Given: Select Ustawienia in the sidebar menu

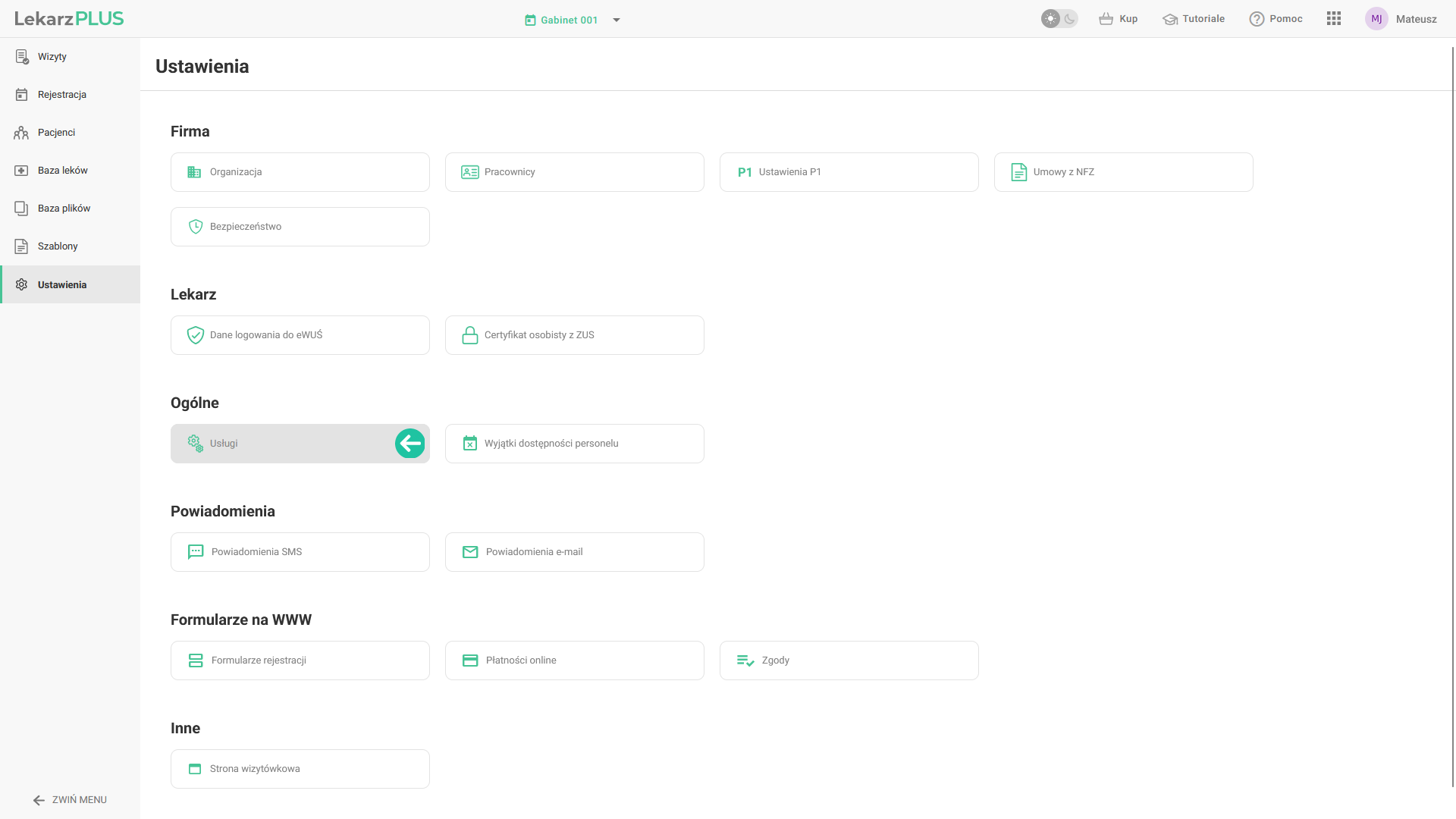Looking at the screenshot, I should coord(70,284).
